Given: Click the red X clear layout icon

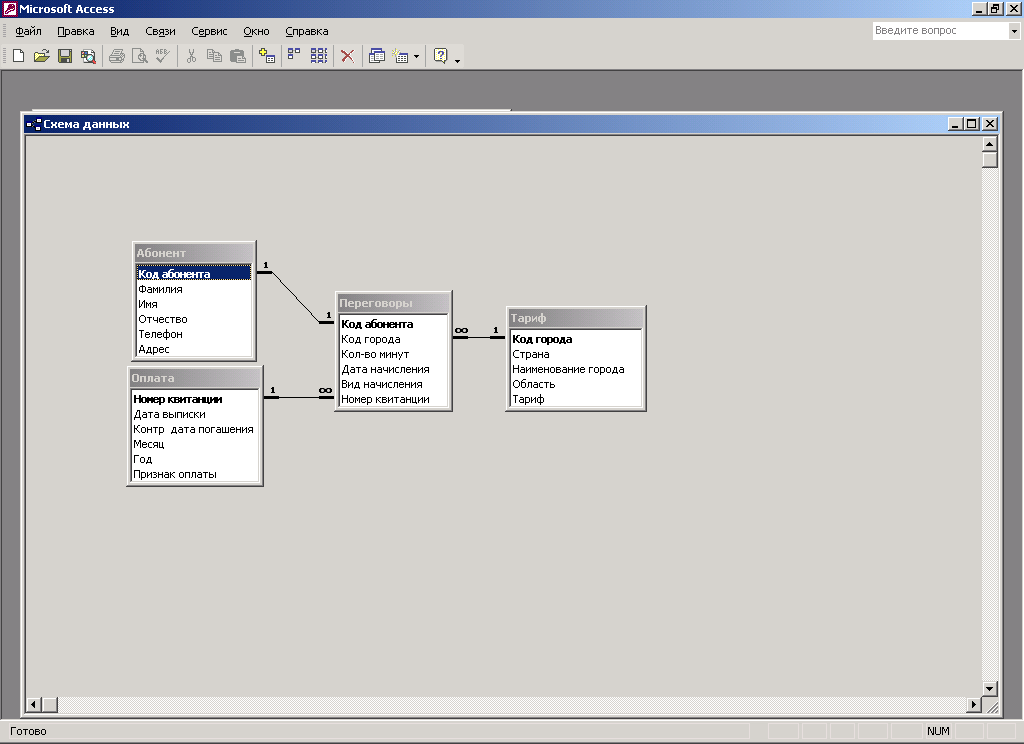Looking at the screenshot, I should pyautogui.click(x=347, y=56).
